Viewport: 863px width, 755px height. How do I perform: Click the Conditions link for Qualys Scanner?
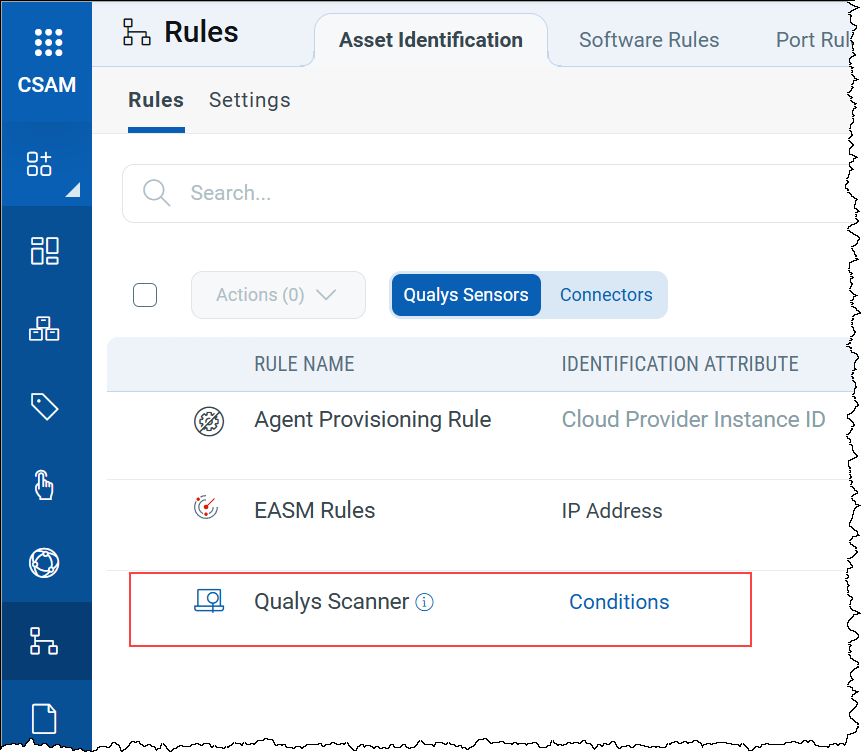(619, 602)
